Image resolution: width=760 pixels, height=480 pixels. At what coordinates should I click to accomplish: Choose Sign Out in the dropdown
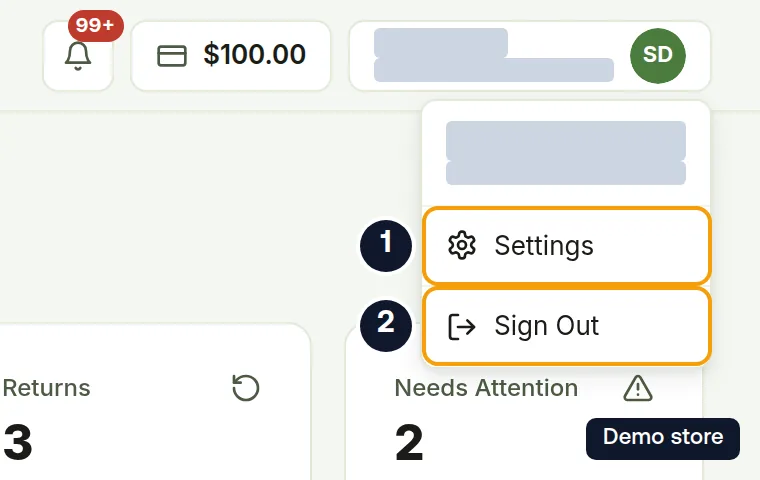[x=567, y=326]
